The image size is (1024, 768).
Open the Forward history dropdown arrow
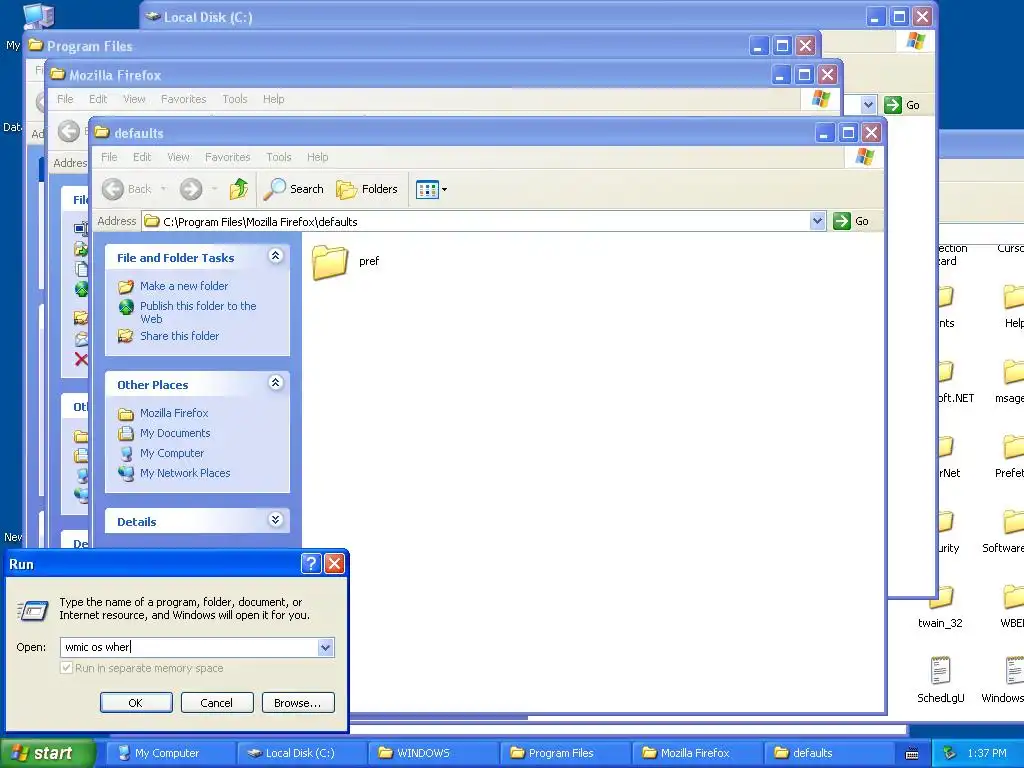point(214,189)
